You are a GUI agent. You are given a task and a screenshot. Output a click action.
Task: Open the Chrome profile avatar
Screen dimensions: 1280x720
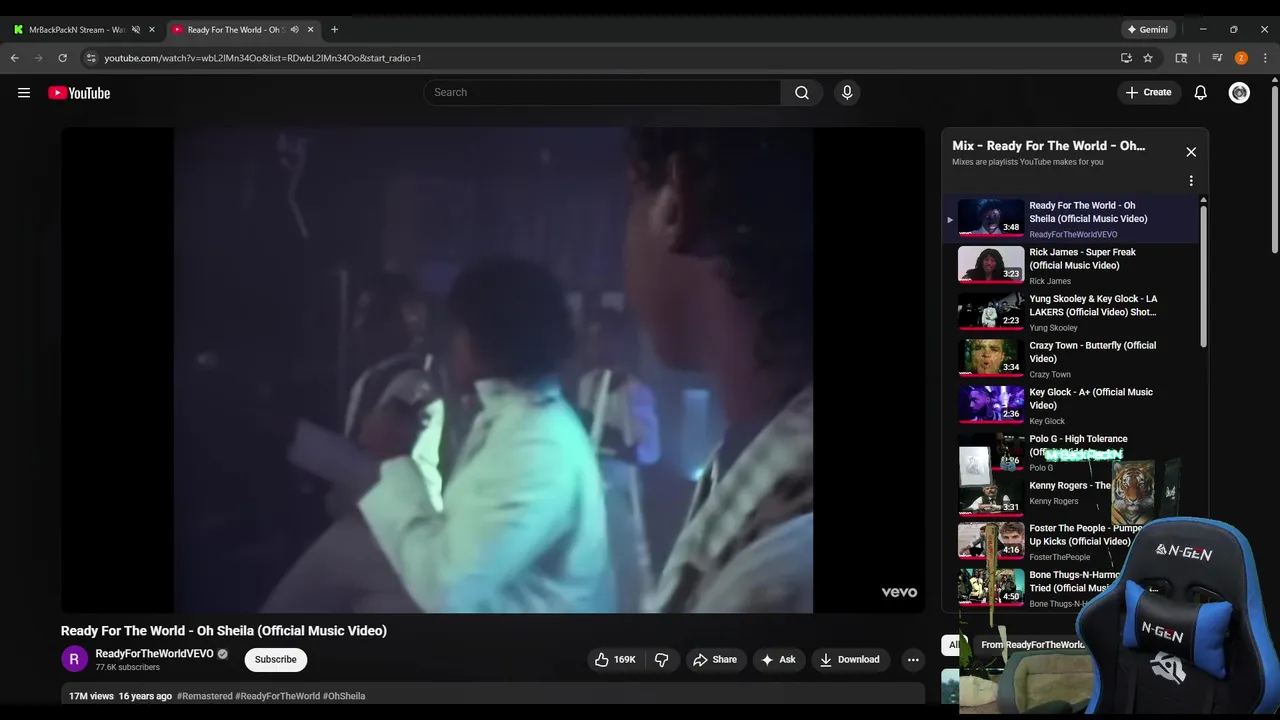click(x=1241, y=58)
